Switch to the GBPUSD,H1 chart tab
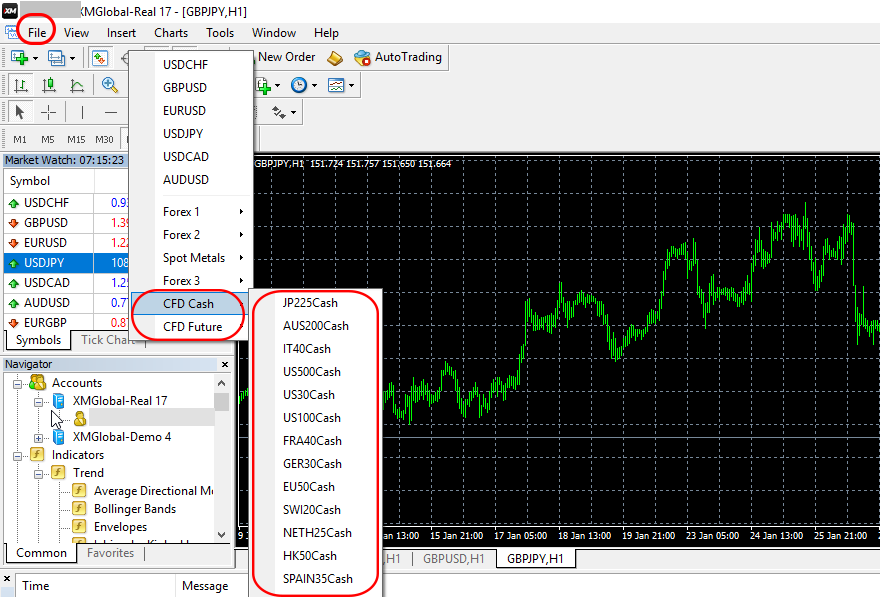880x597 pixels. 453,559
